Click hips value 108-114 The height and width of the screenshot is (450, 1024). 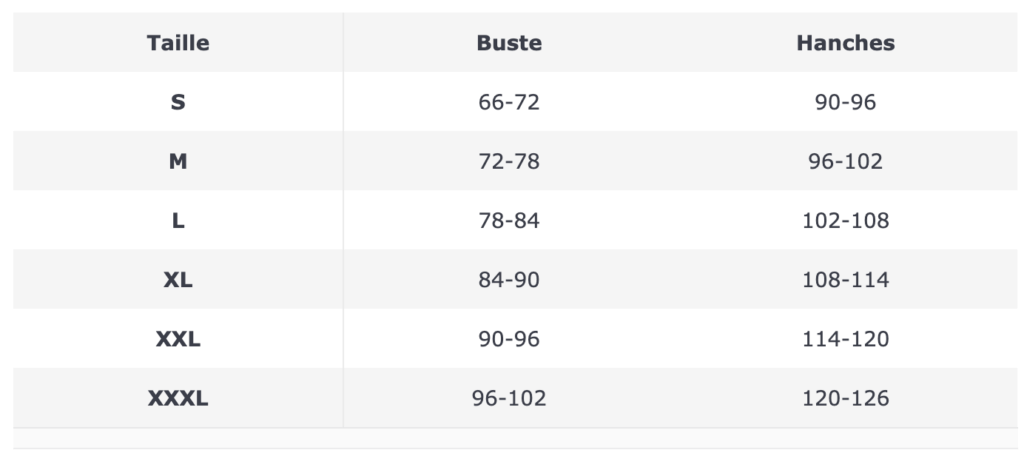click(845, 280)
